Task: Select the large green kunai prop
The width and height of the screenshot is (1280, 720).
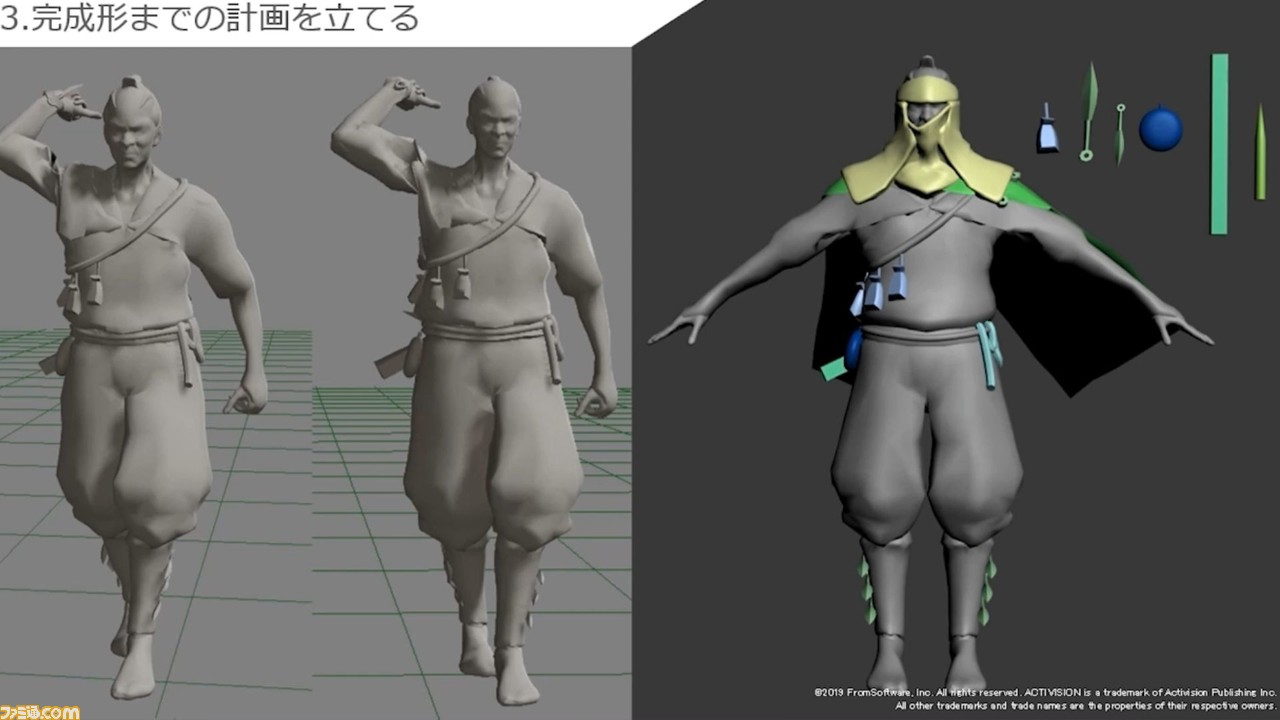Action: [x=1088, y=110]
